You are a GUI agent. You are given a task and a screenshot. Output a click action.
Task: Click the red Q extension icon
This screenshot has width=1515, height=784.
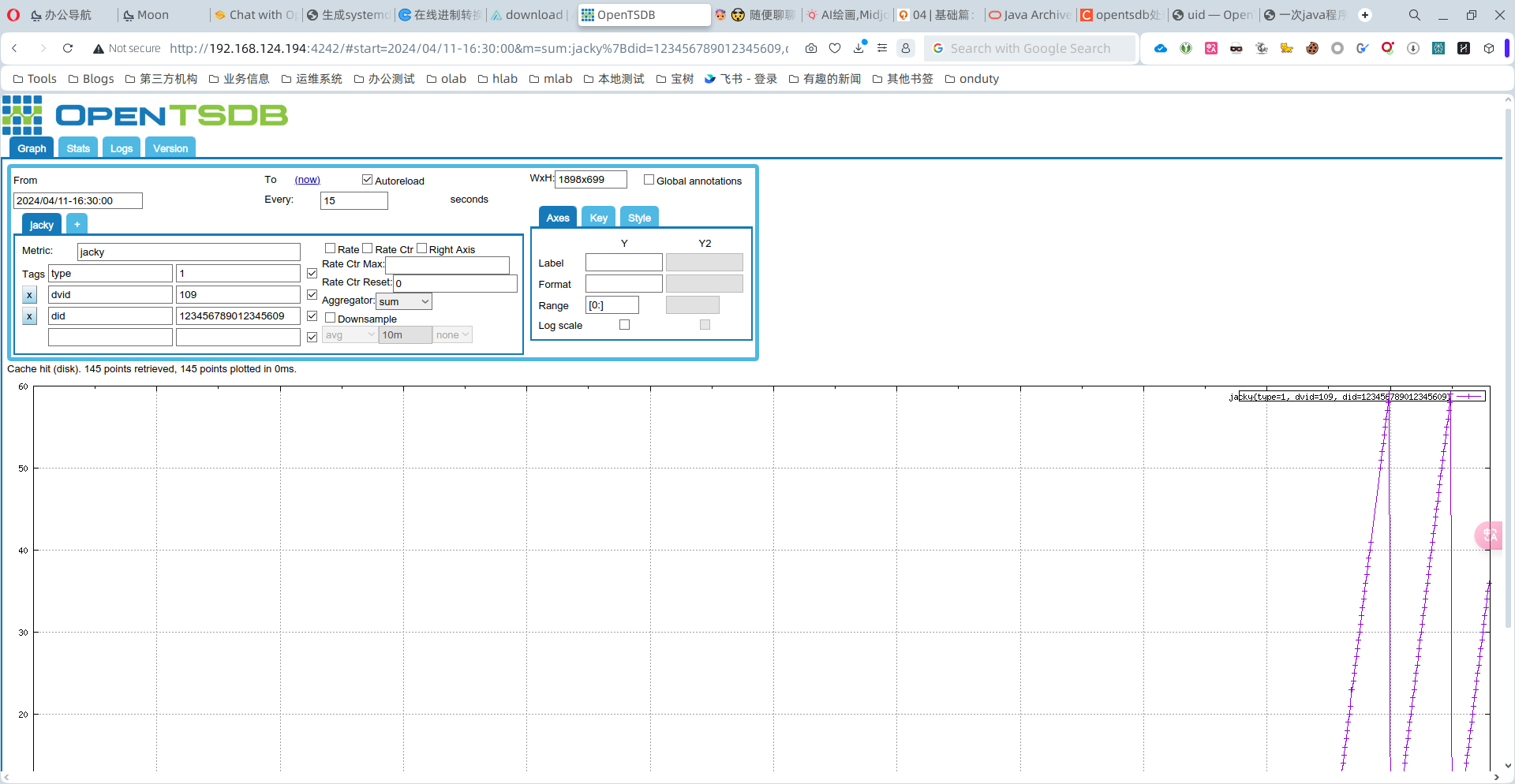[1388, 48]
